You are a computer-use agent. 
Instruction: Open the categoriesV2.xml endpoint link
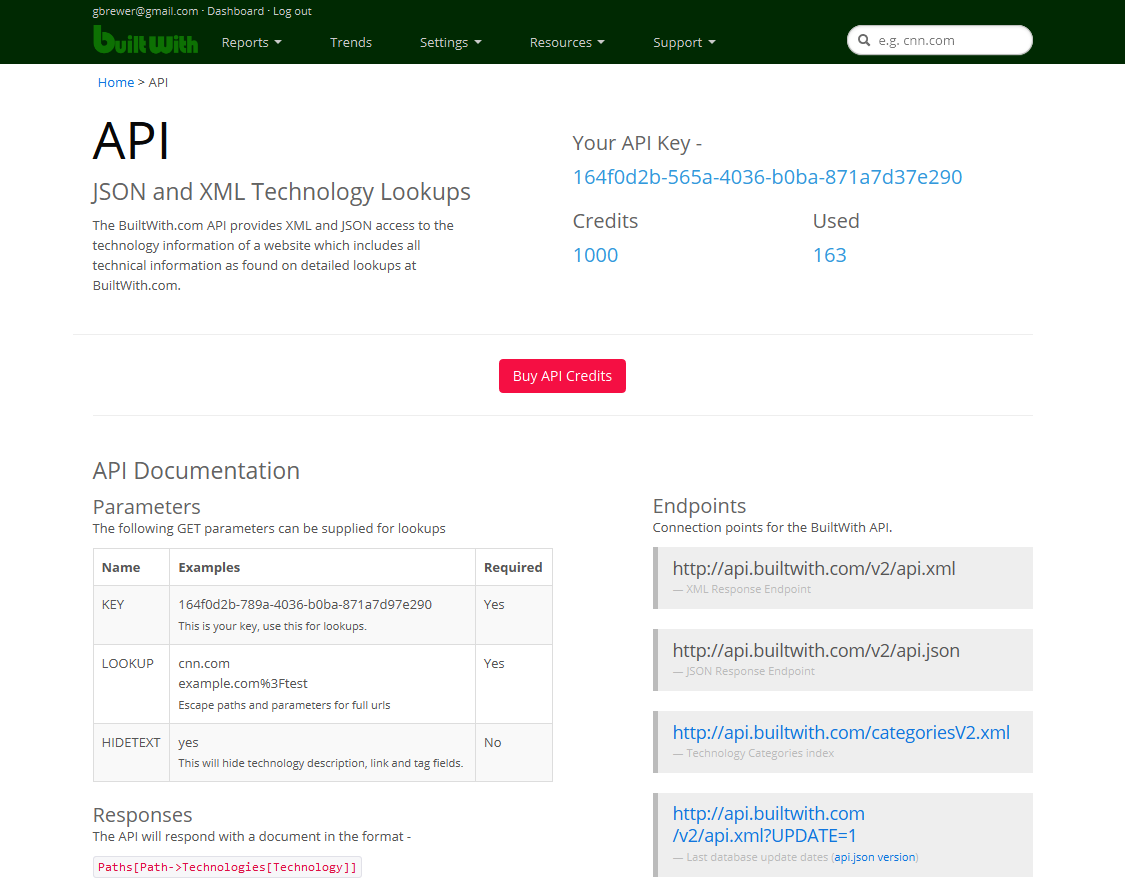(x=841, y=732)
